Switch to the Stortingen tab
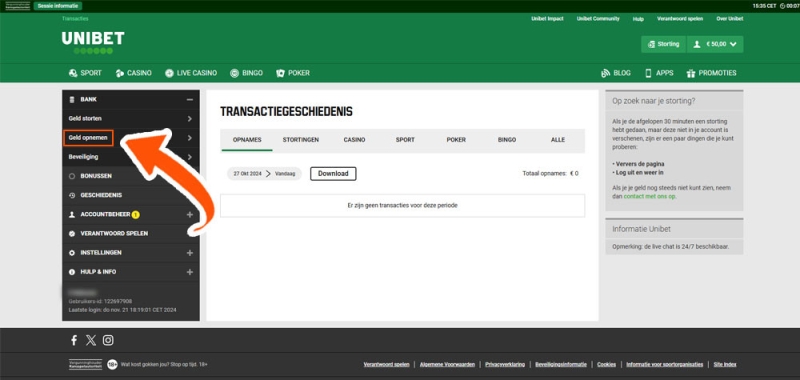The width and height of the screenshot is (800, 380). tap(301, 140)
